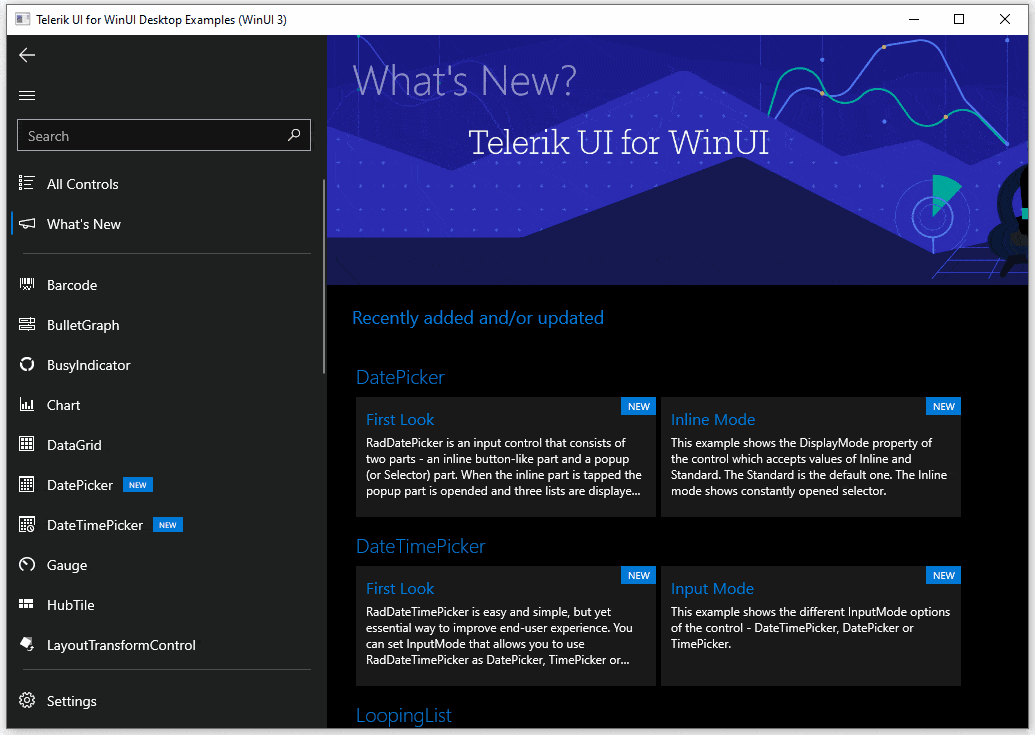Open the LoopingList heading link
1035x735 pixels.
tap(403, 715)
